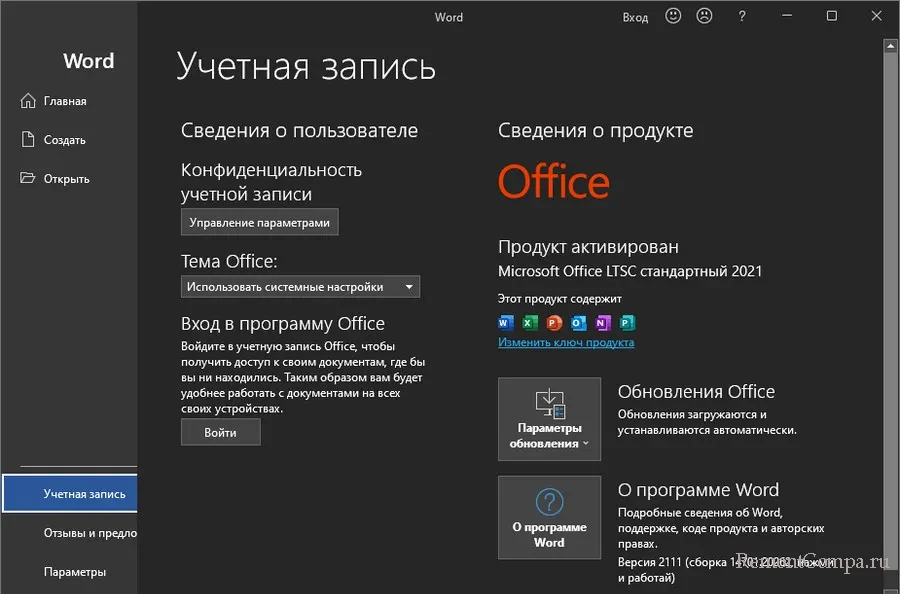Click the vertical scrollbar up arrow
The width and height of the screenshot is (900, 594).
[x=890, y=45]
